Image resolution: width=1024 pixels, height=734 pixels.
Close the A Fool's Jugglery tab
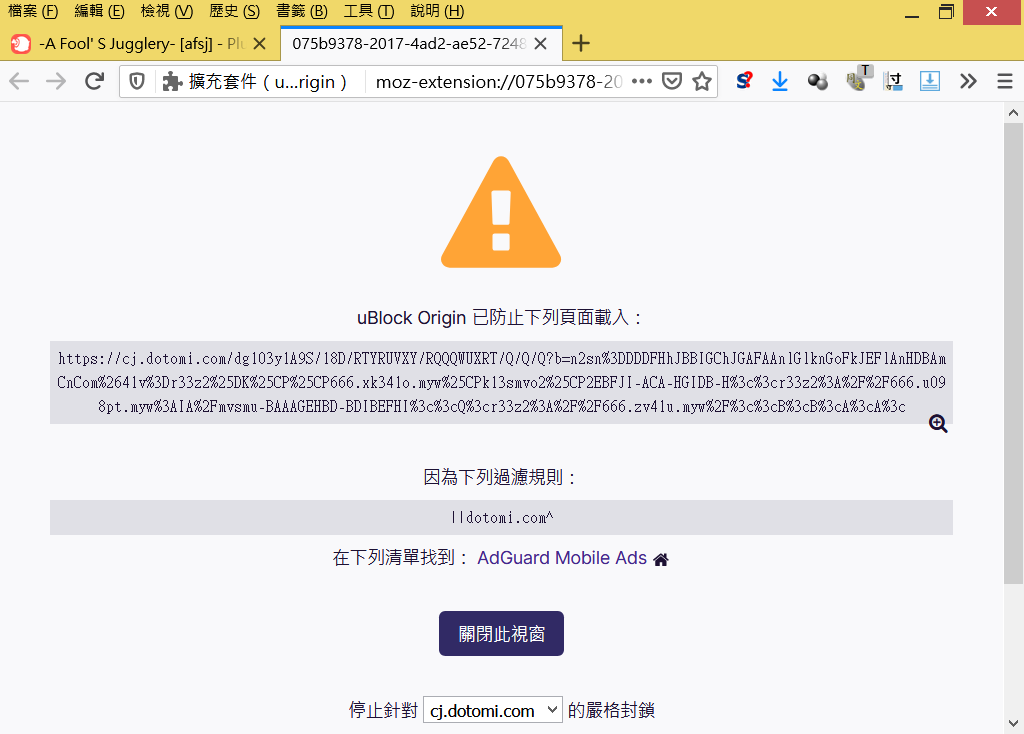point(259,44)
